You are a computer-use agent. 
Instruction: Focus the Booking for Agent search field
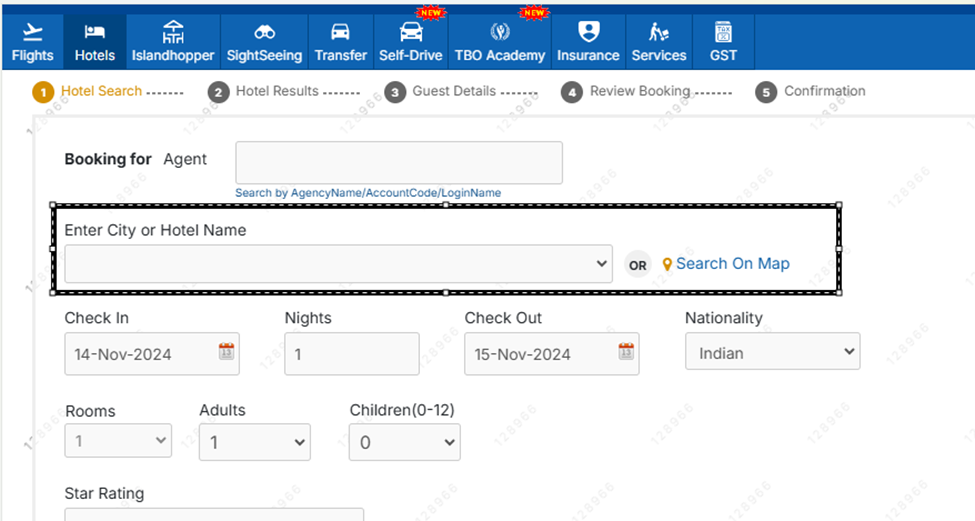click(398, 163)
